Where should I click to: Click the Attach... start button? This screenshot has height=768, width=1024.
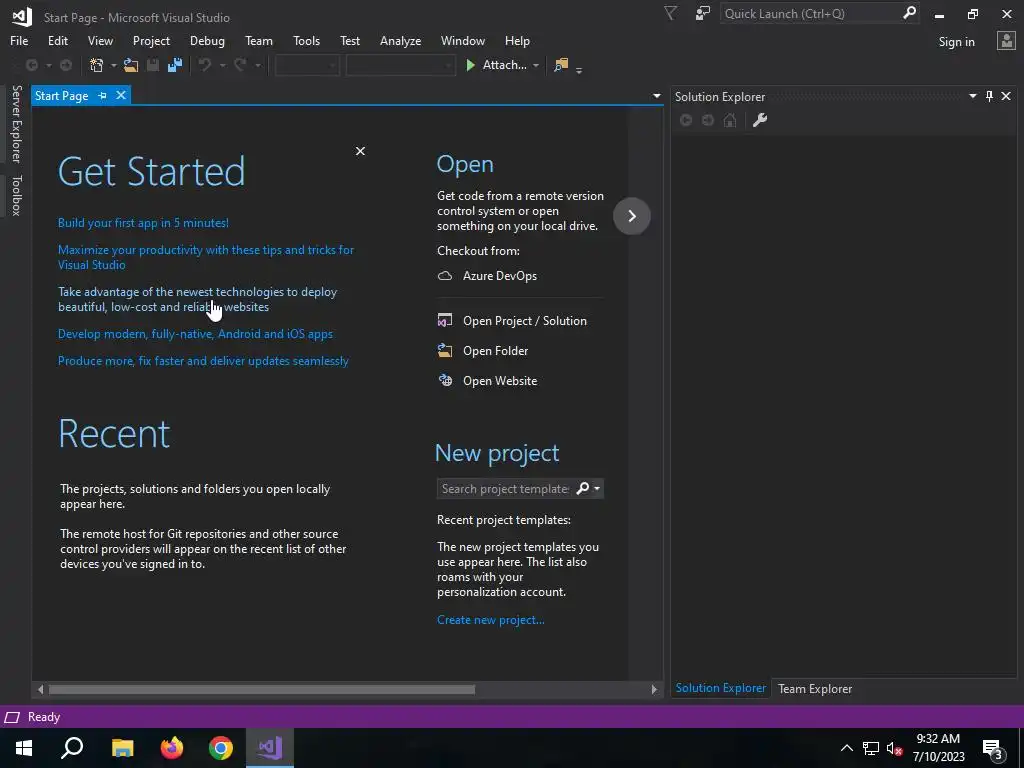[x=496, y=65]
